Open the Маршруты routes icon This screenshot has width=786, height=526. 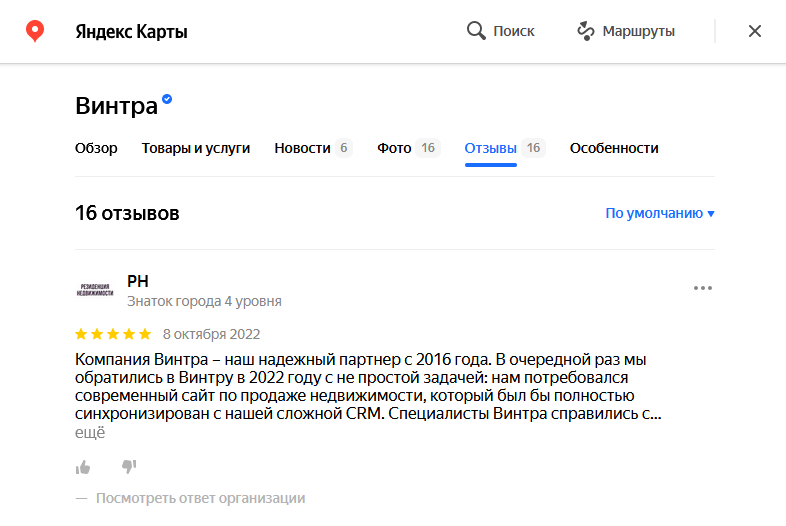[585, 31]
